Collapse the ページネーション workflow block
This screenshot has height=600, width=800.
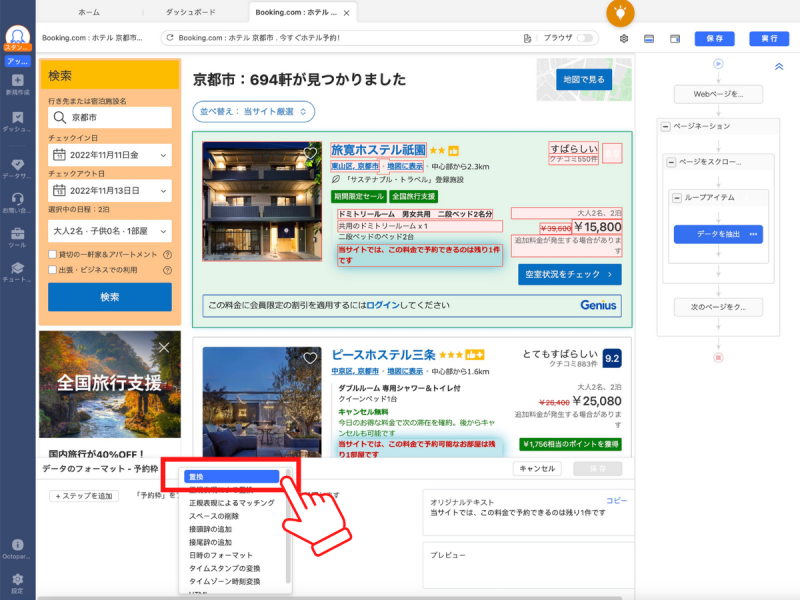(x=666, y=127)
